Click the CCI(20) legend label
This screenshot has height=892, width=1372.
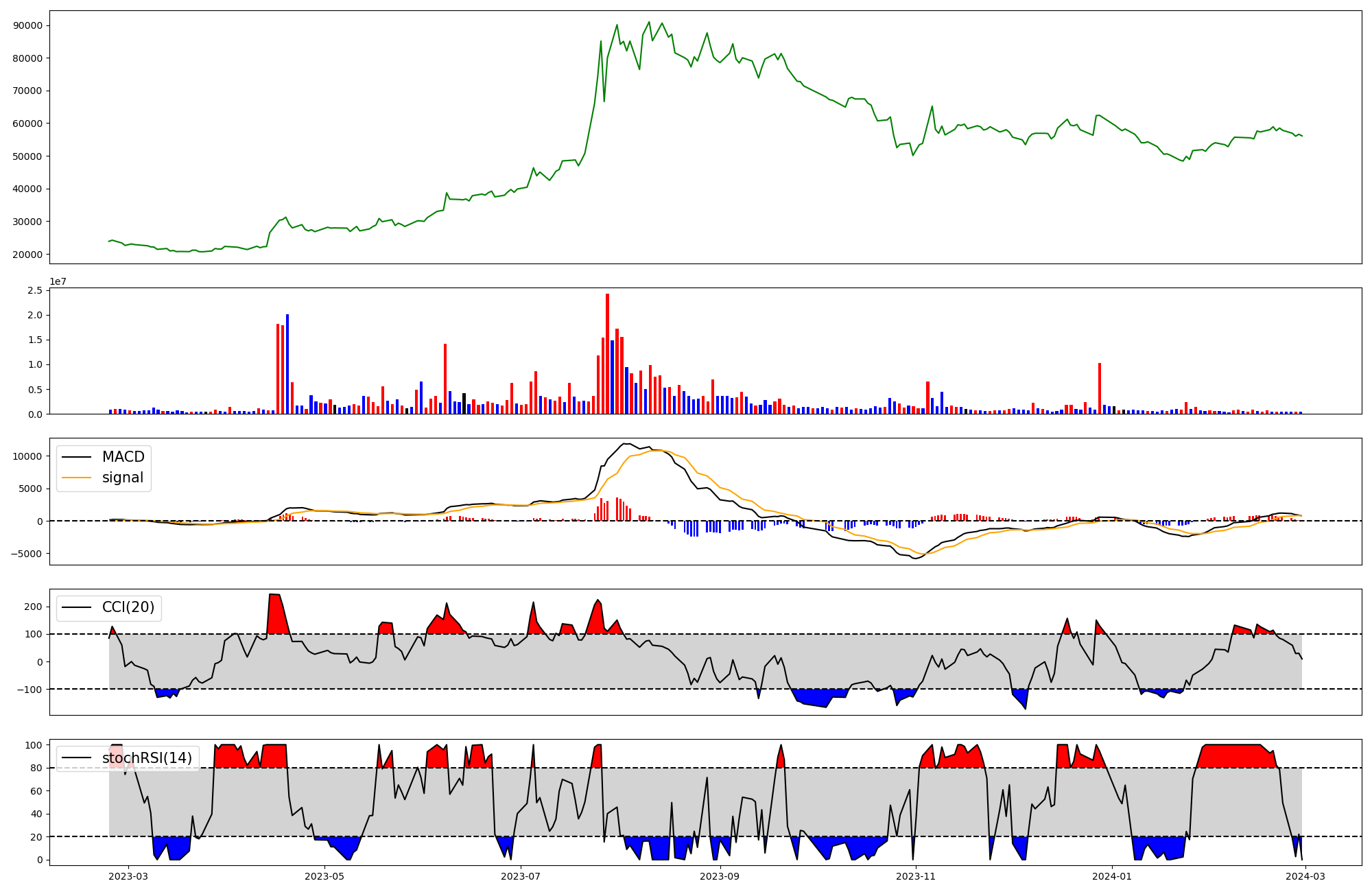[128, 607]
